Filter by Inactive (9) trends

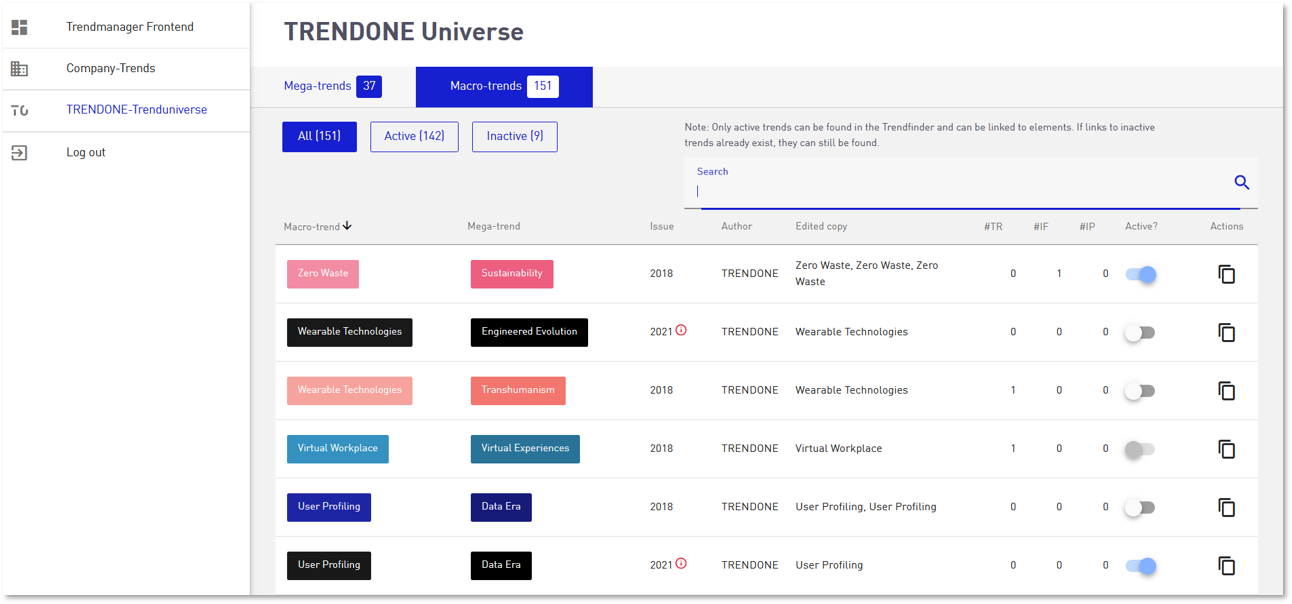515,137
